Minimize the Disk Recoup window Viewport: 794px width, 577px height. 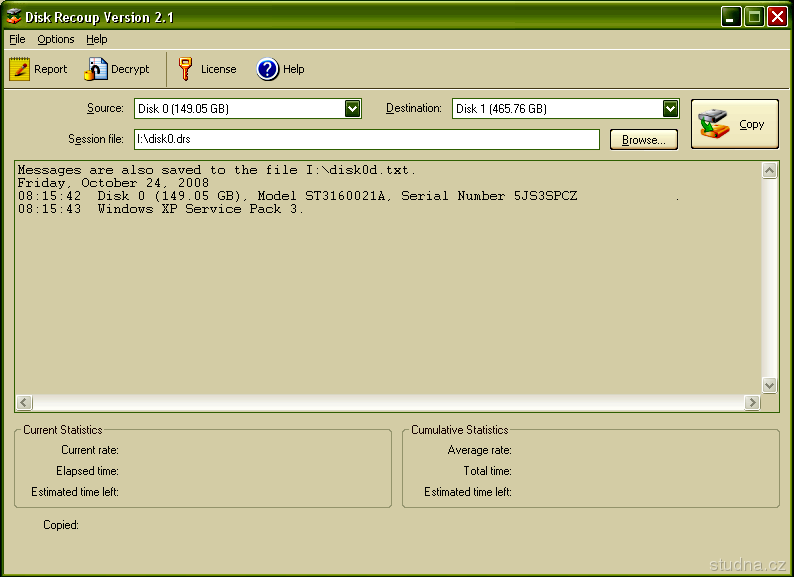(x=731, y=16)
